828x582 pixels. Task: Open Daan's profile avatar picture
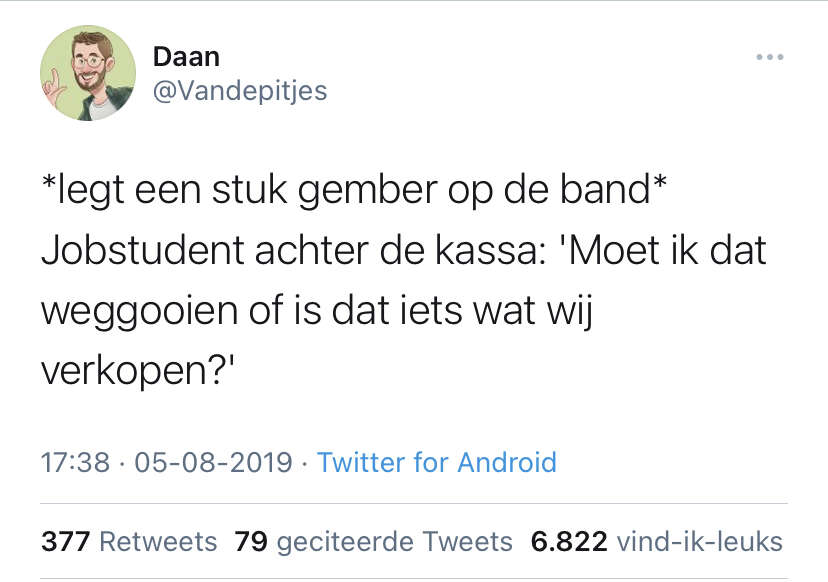pos(88,73)
